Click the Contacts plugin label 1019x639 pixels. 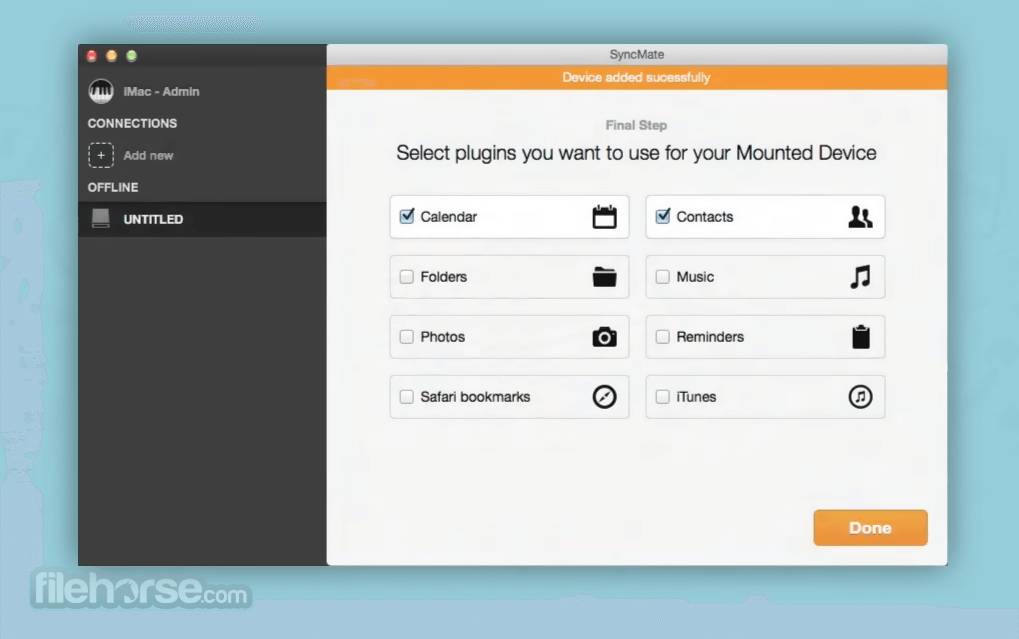click(x=704, y=216)
